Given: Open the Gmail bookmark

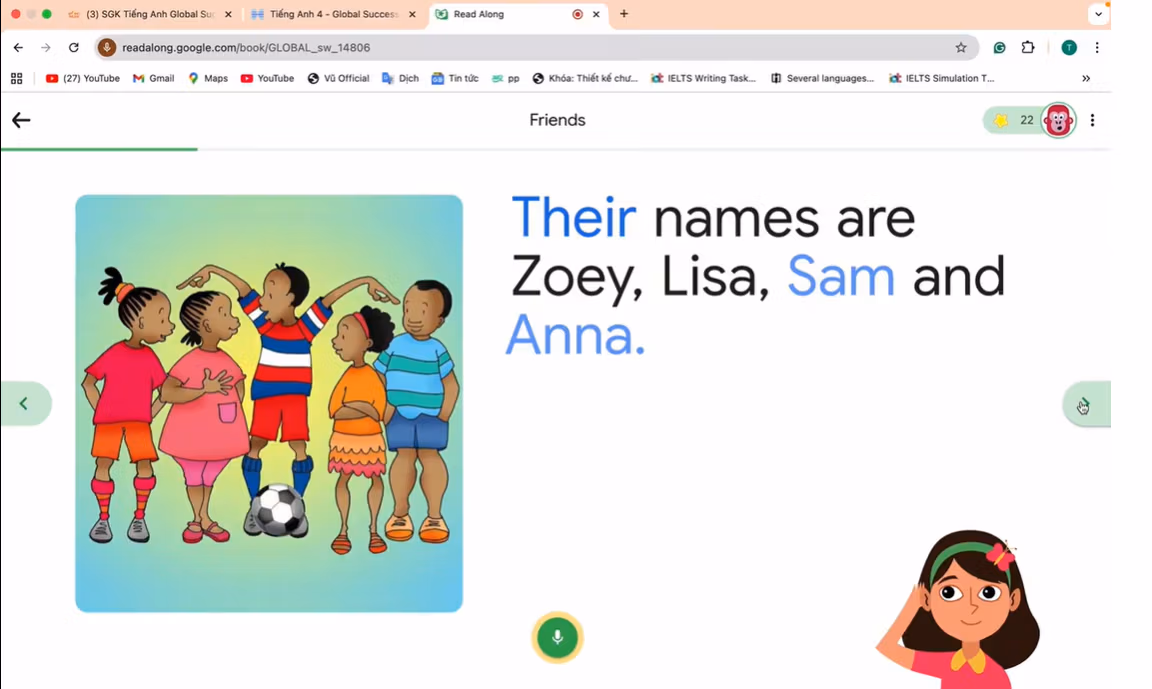Looking at the screenshot, I should click(x=154, y=78).
